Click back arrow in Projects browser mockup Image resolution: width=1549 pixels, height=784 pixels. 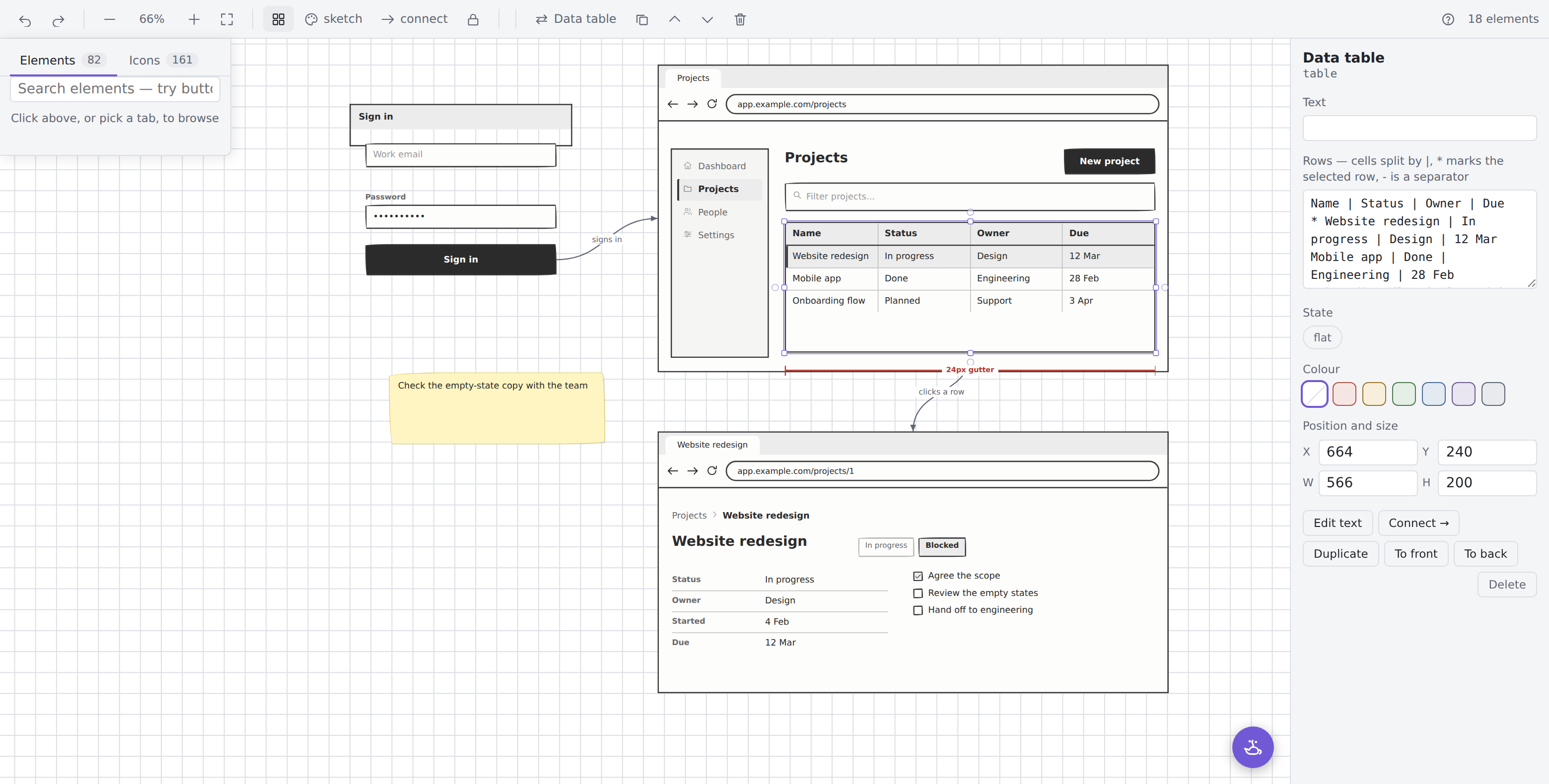pyautogui.click(x=673, y=104)
